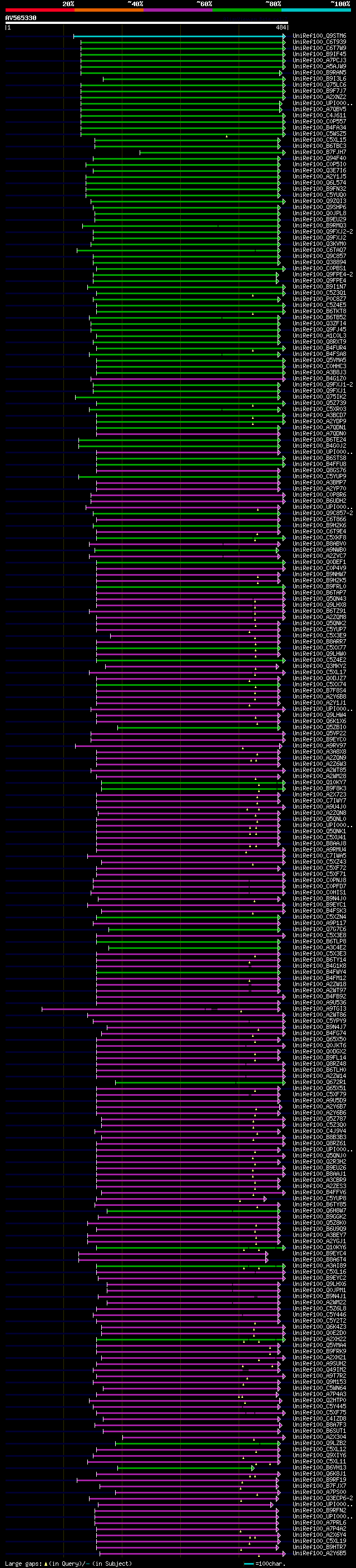Select the UniRef100_B6VH13 entry
The image size is (356, 1568).
pyautogui.click(x=319, y=1467)
